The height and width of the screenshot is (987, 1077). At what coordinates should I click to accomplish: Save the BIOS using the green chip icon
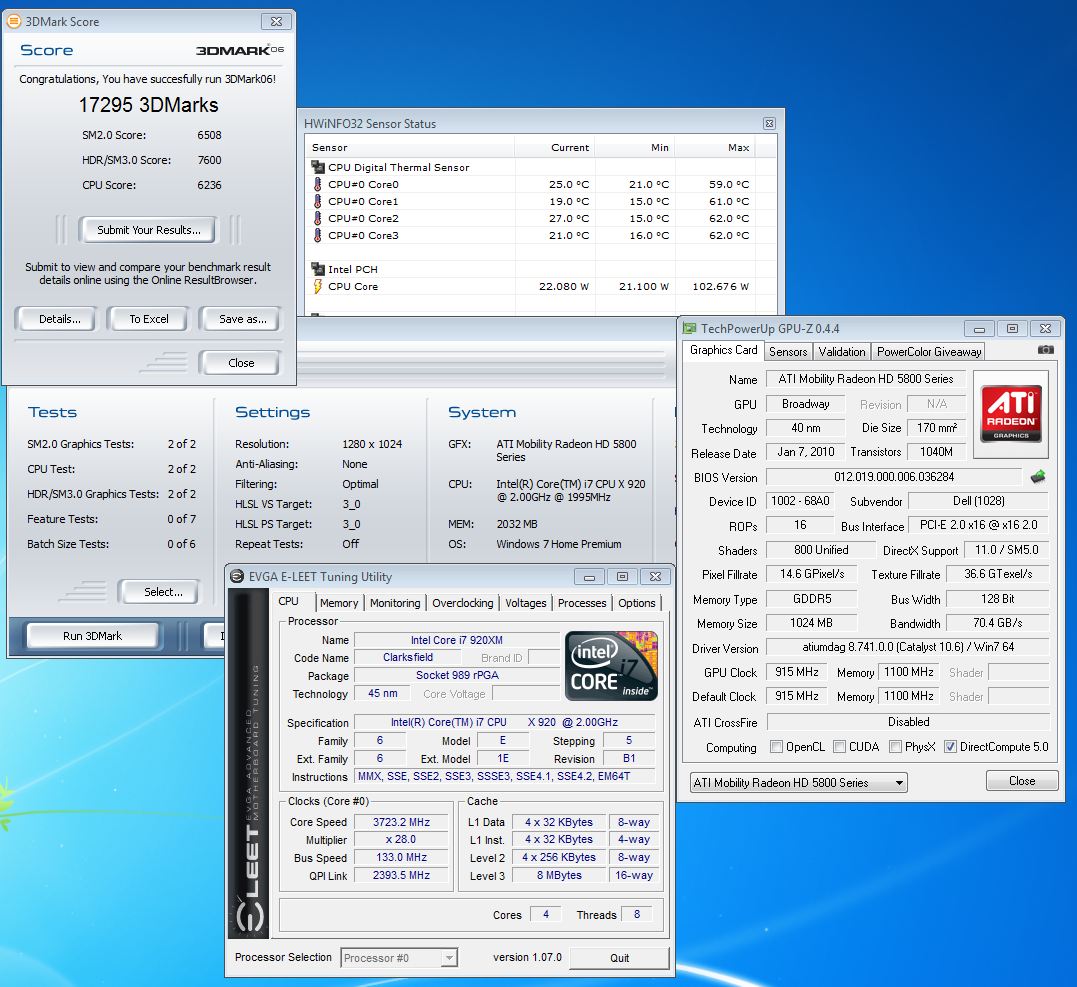pos(1038,477)
